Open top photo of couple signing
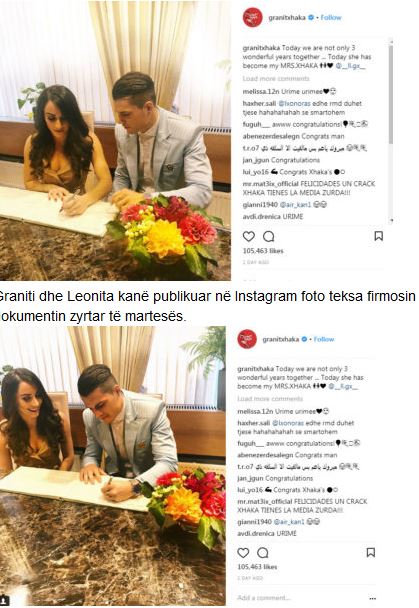Viewport: 419px width, 608px height. click(x=115, y=140)
